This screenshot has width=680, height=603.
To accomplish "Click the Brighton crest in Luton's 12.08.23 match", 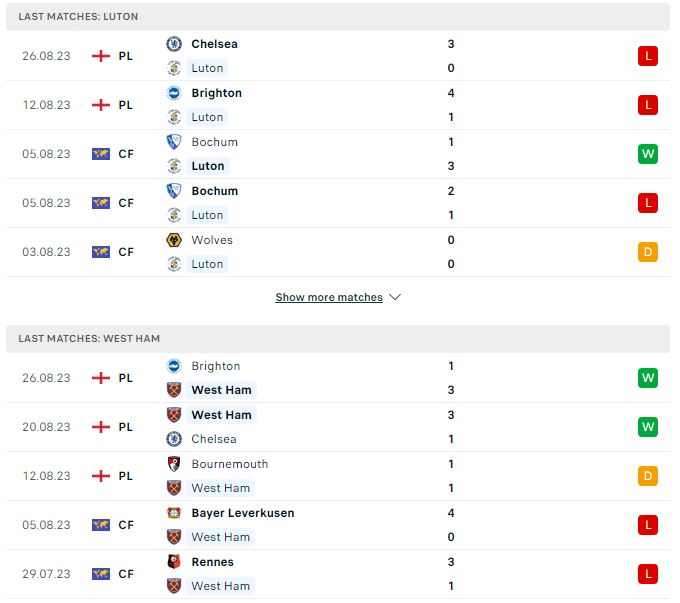I will (174, 93).
